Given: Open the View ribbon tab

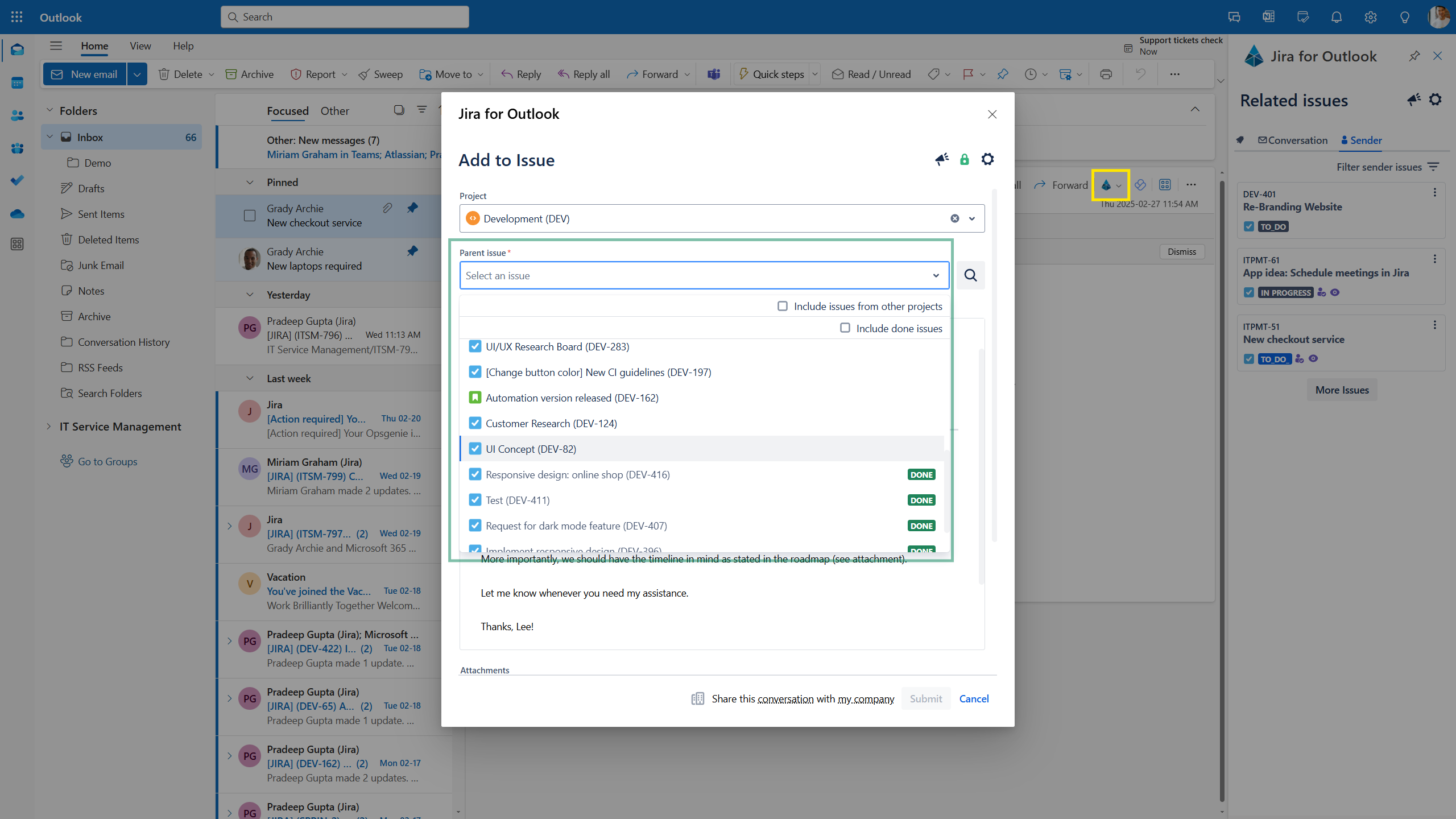Looking at the screenshot, I should coord(140,45).
